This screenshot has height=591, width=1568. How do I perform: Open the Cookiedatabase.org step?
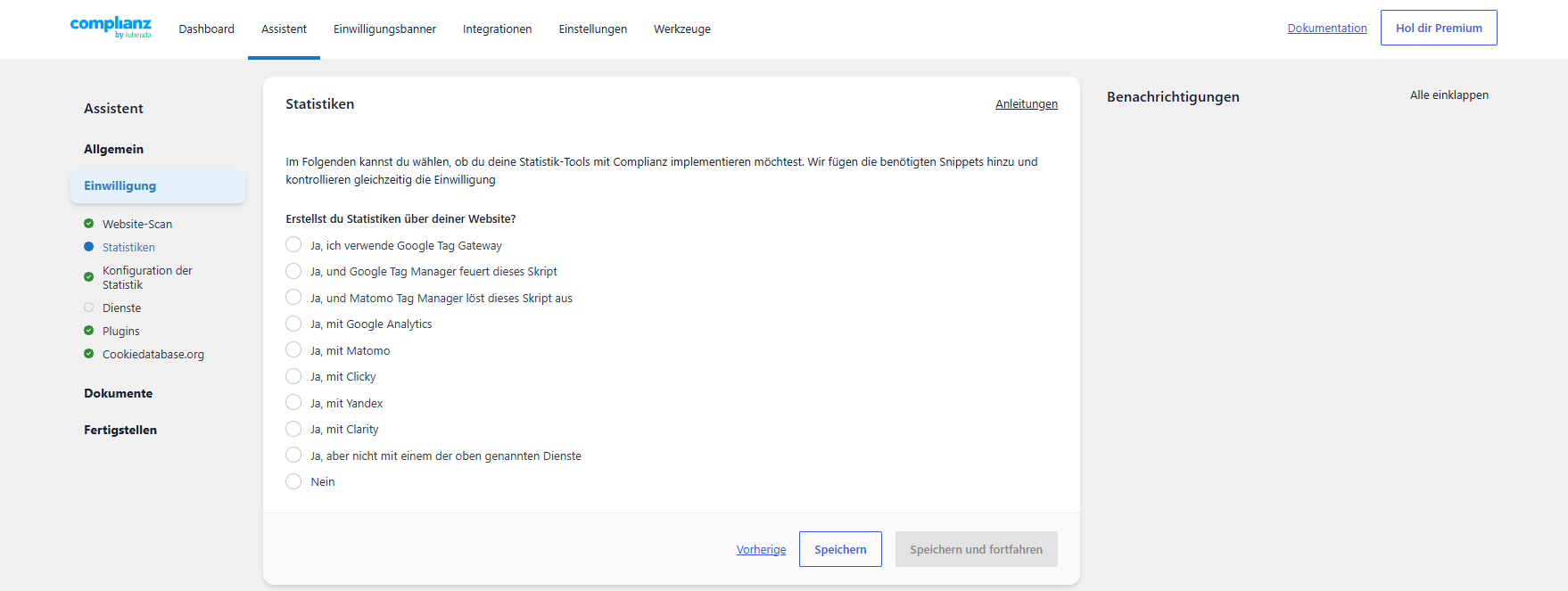153,354
